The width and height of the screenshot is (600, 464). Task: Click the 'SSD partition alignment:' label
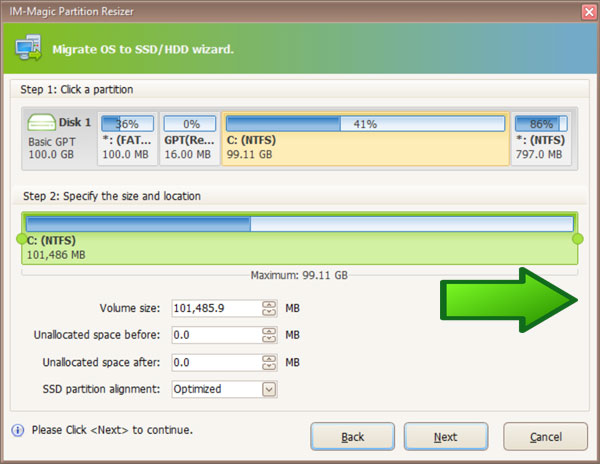click(101, 389)
